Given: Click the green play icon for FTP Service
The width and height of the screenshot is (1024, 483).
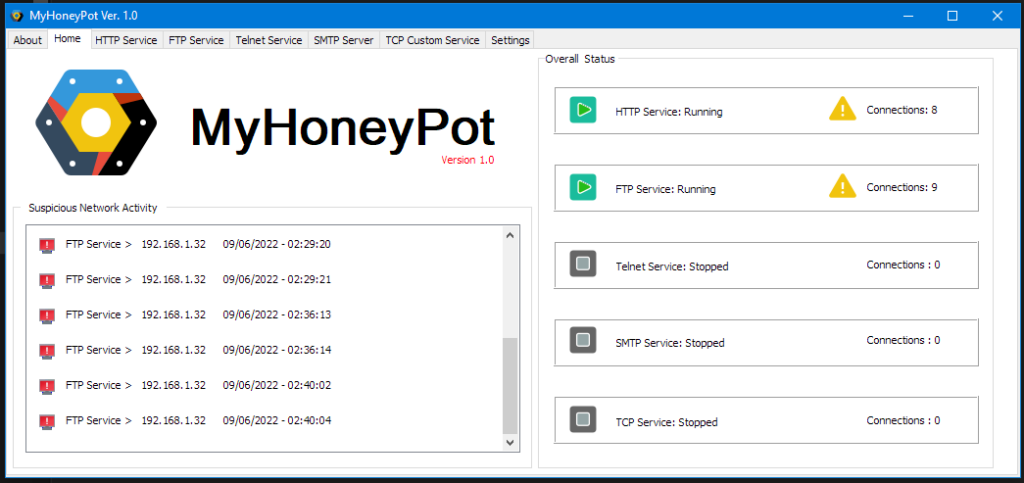Looking at the screenshot, I should point(583,187).
